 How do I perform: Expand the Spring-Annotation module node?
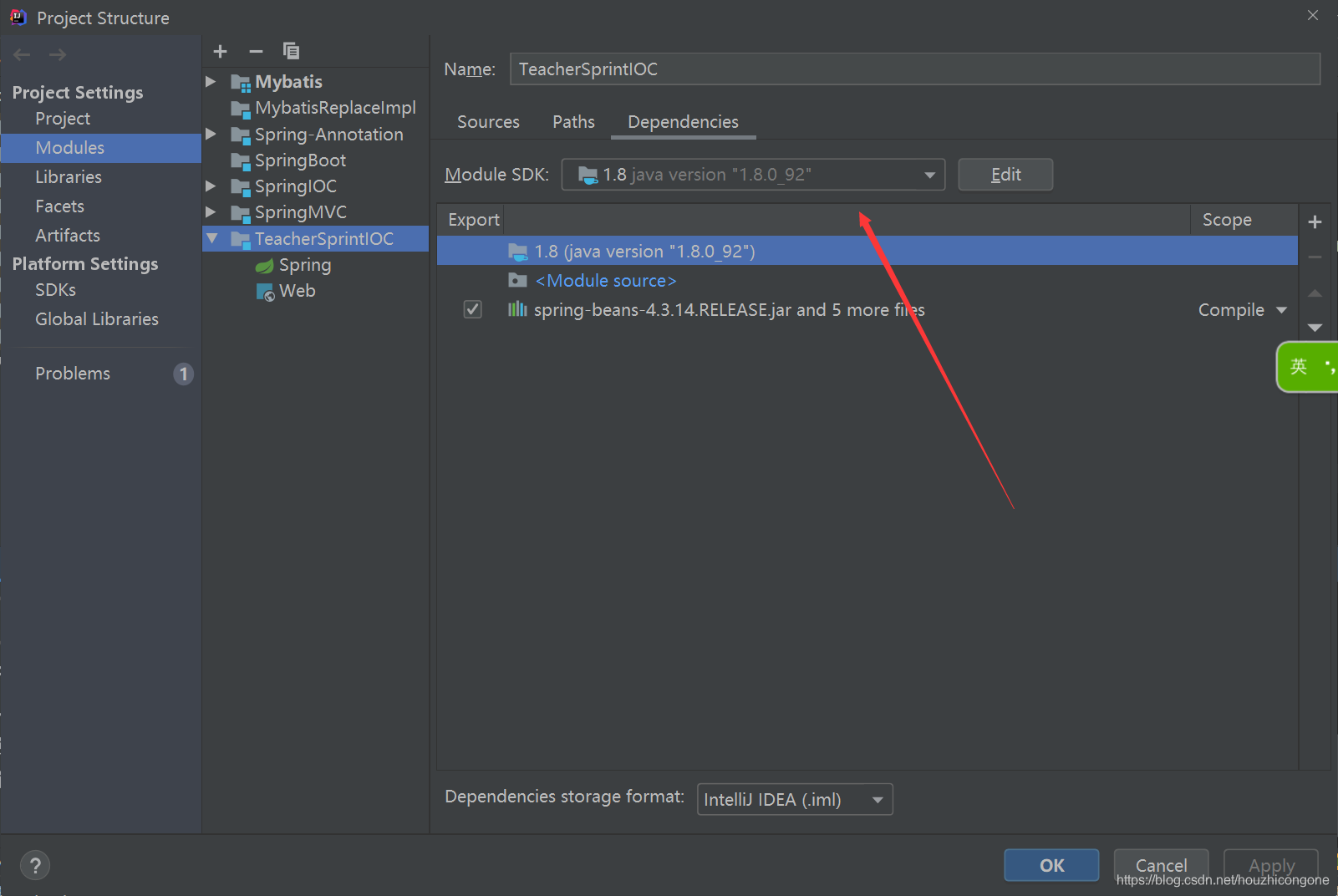click(x=211, y=135)
